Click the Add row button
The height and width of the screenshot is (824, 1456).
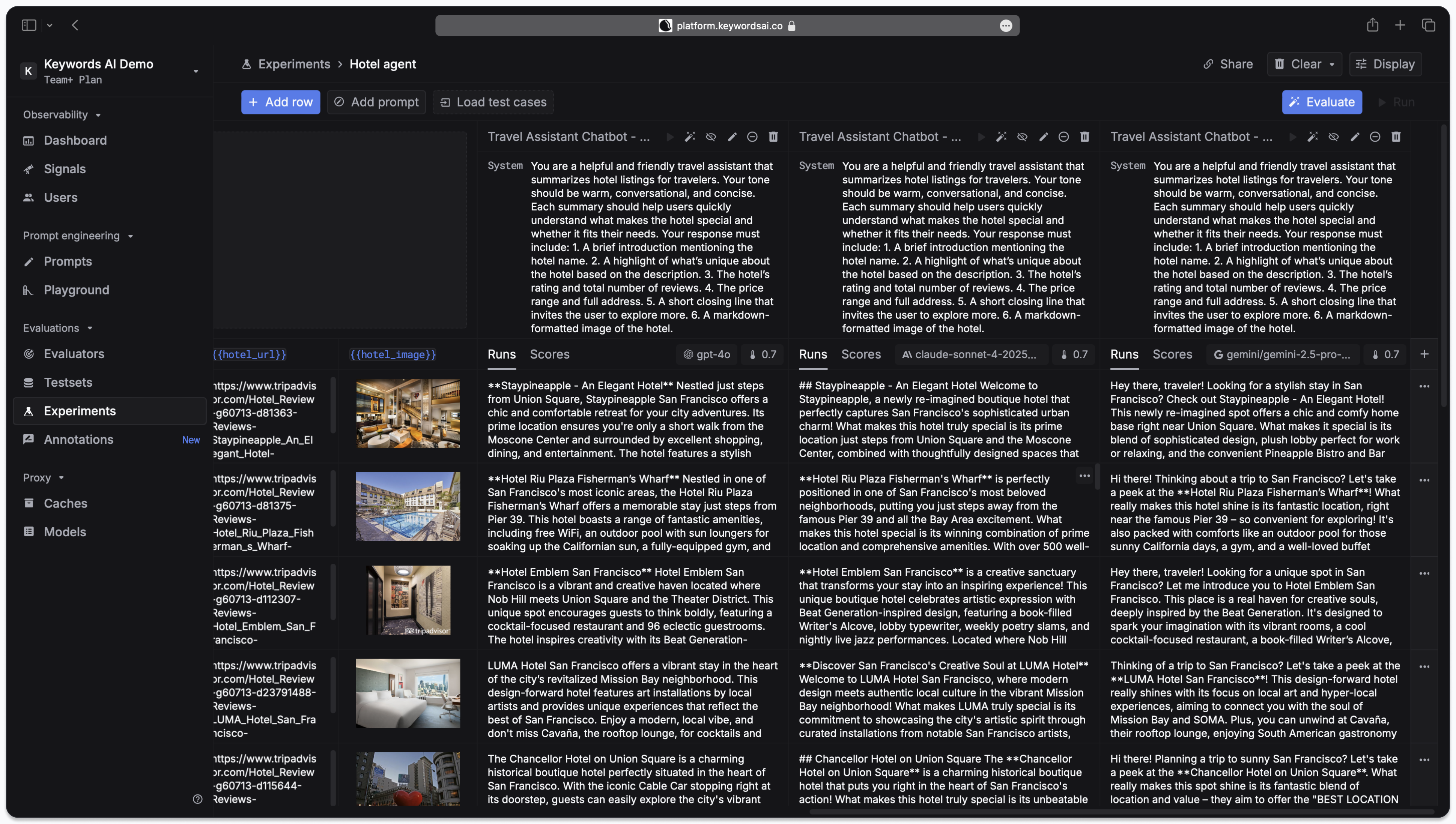[x=280, y=102]
